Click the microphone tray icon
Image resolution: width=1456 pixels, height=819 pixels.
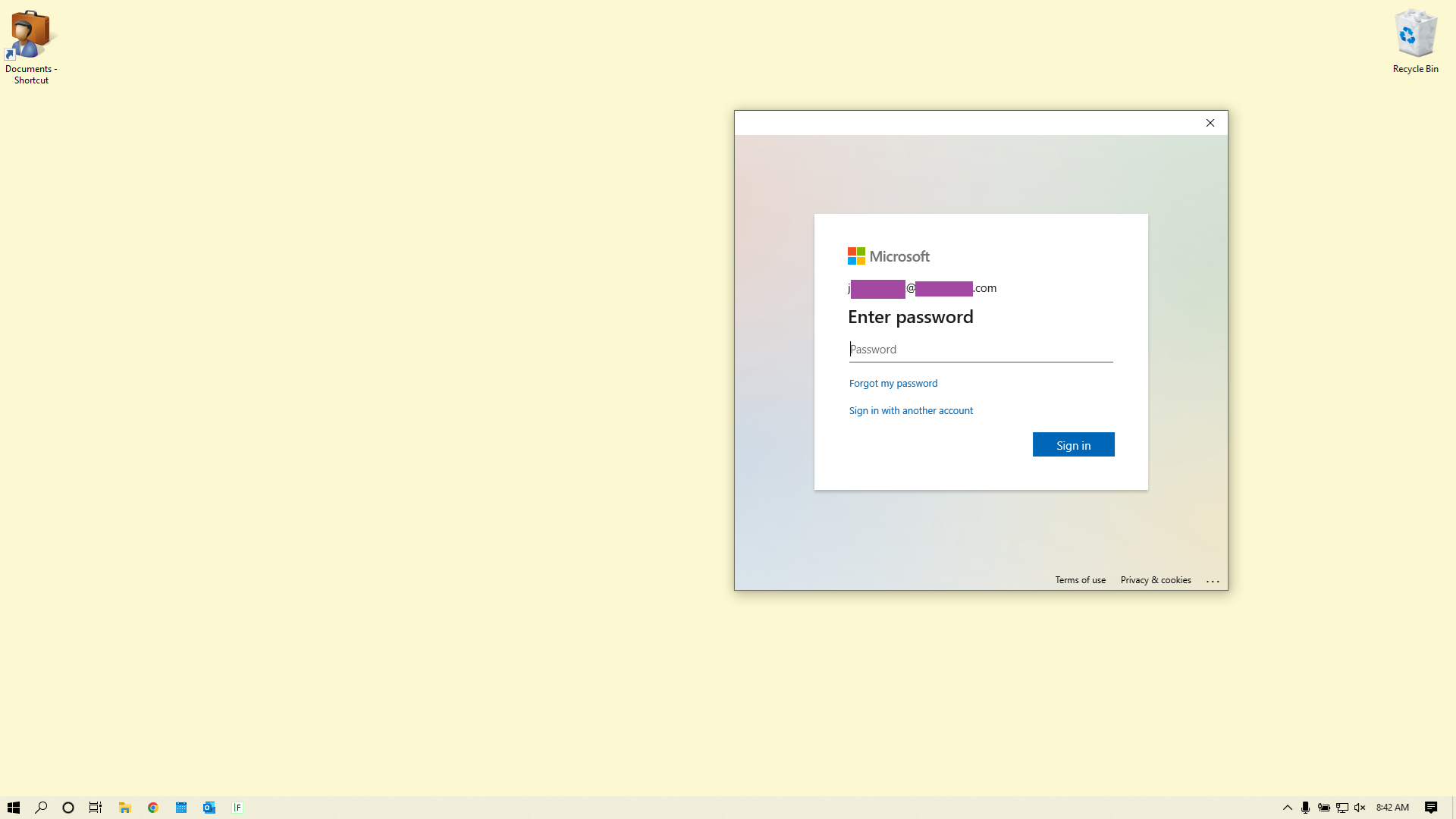click(1305, 808)
